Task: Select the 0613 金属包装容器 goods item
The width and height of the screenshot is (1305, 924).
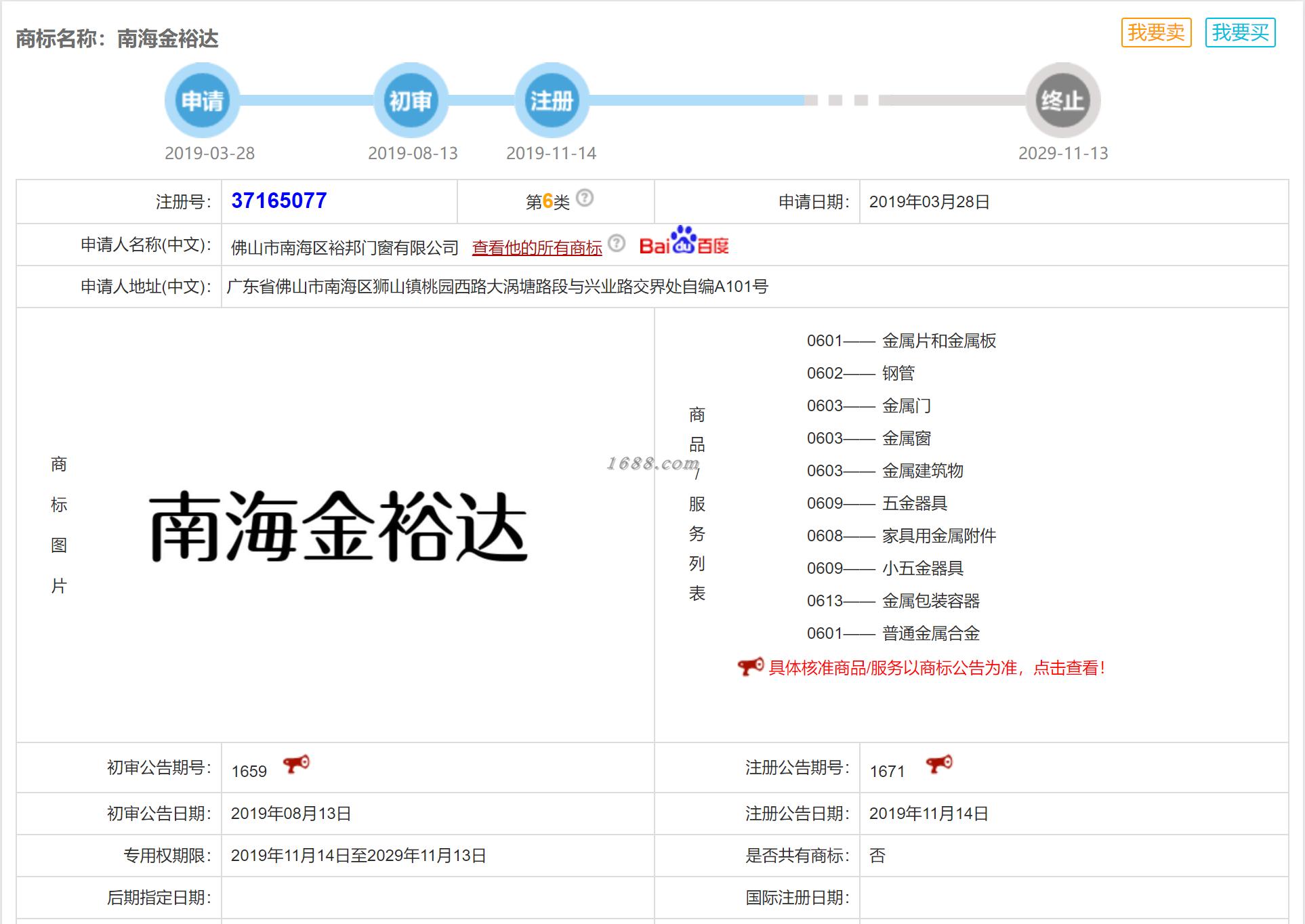Action: [x=893, y=601]
